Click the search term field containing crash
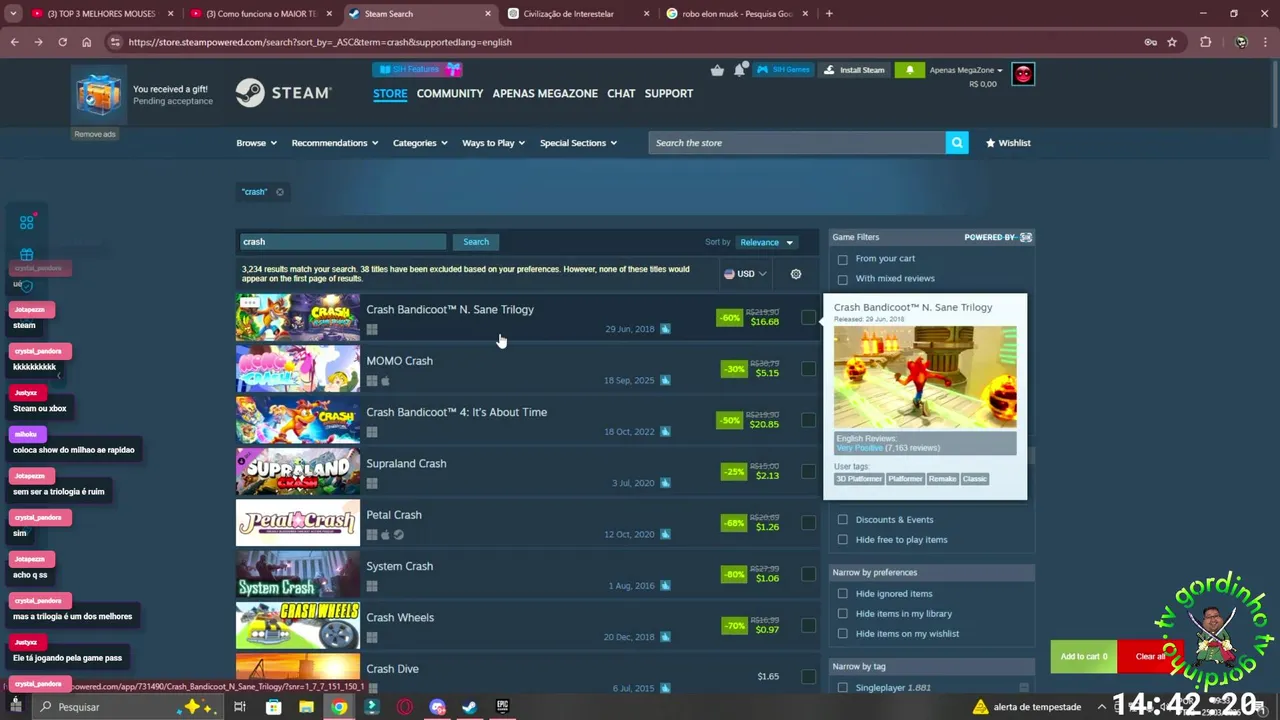 coord(342,242)
